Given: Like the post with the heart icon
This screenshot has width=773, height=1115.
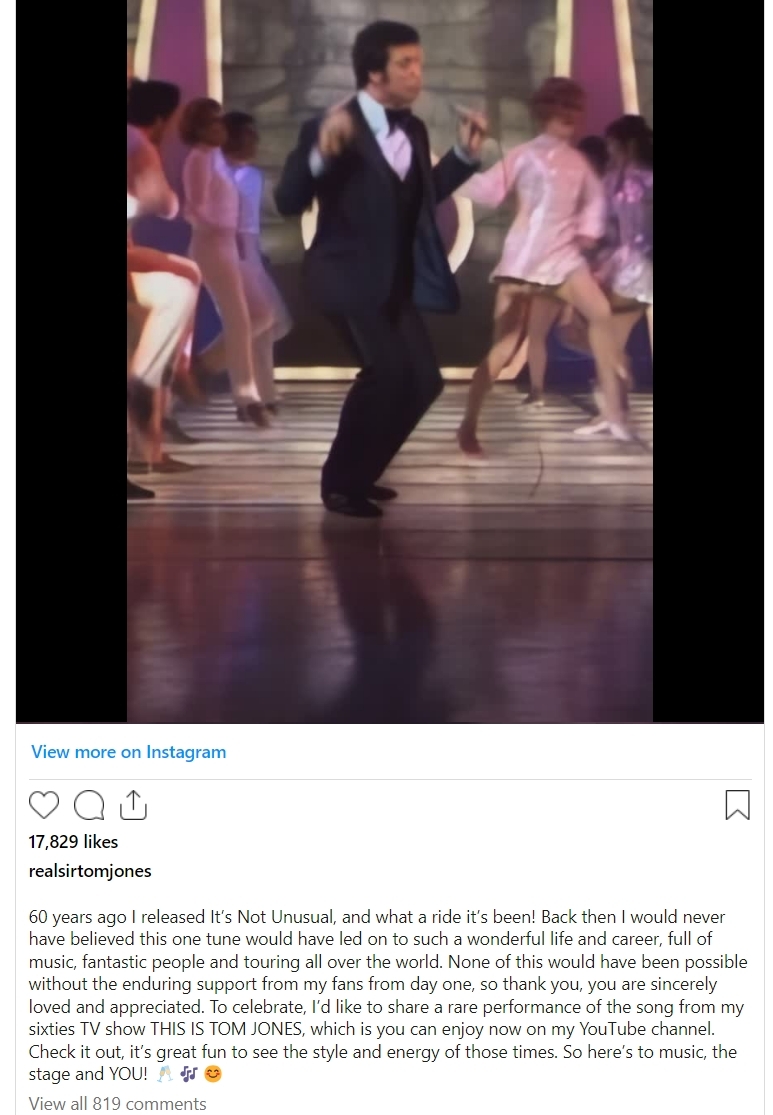Looking at the screenshot, I should click(43, 805).
